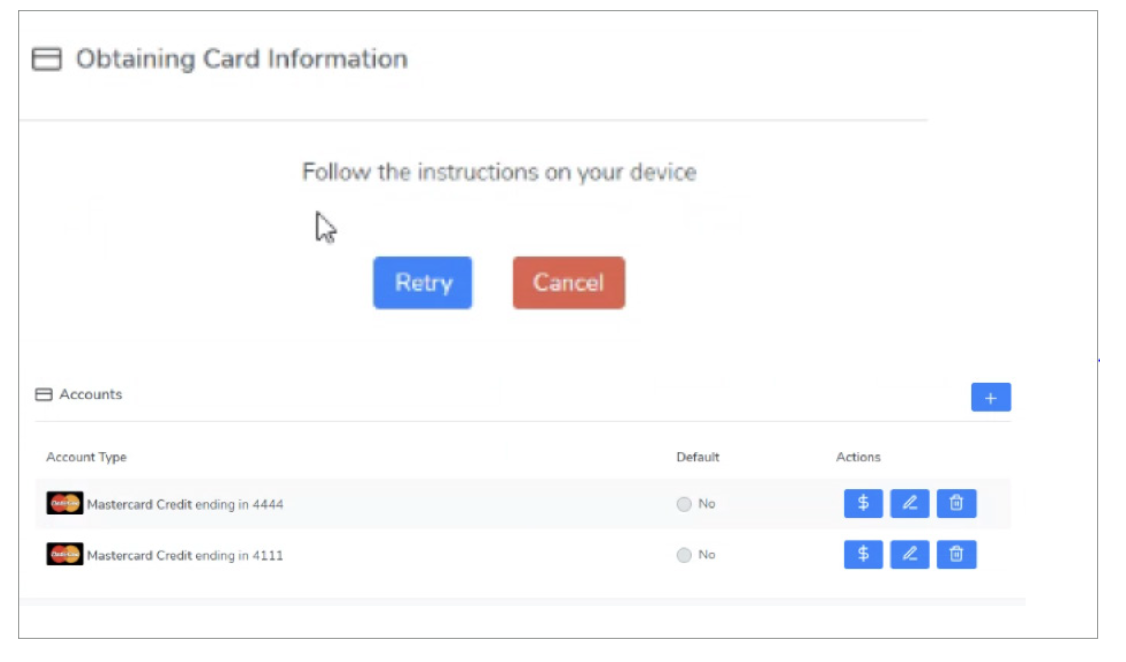The image size is (1126, 662).
Task: Click the dollar payment icon for card 4111
Action: tap(863, 554)
